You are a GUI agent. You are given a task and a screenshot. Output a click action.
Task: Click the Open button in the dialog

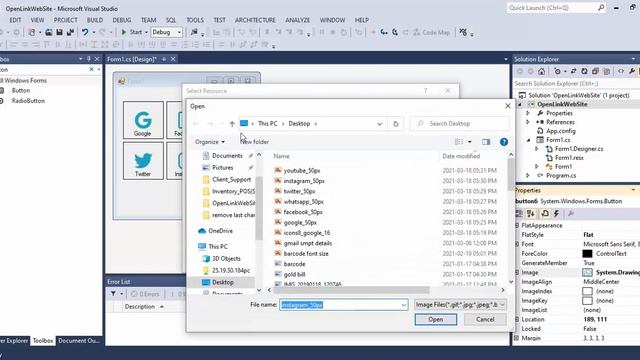coord(436,320)
